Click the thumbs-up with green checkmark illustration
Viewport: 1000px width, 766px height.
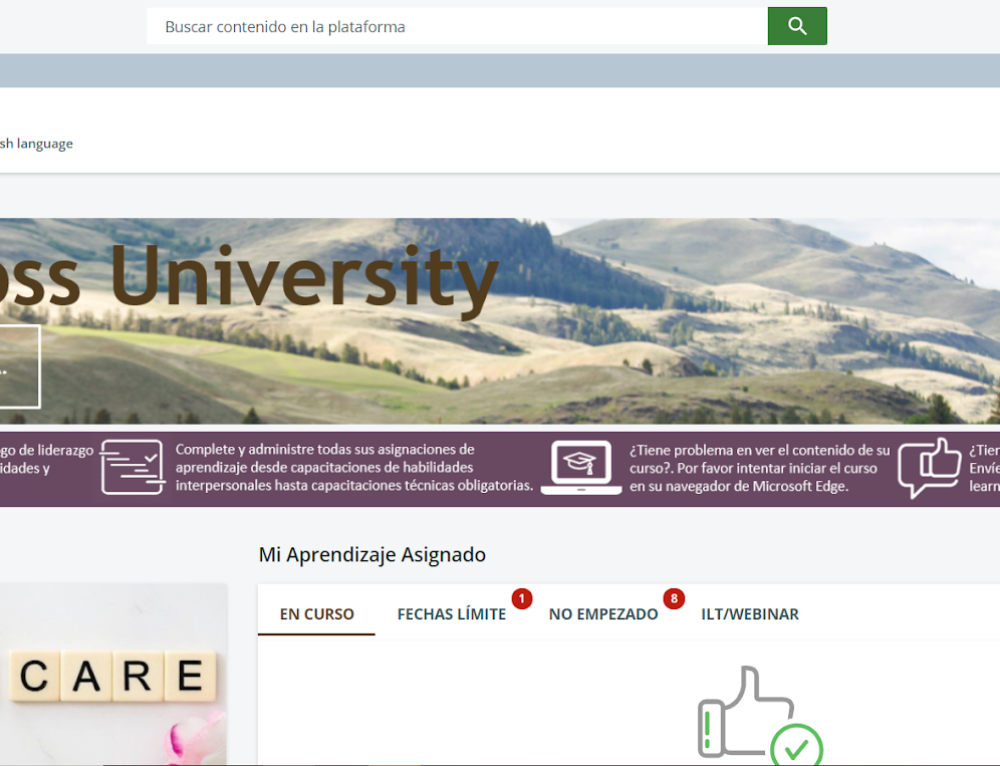click(760, 716)
